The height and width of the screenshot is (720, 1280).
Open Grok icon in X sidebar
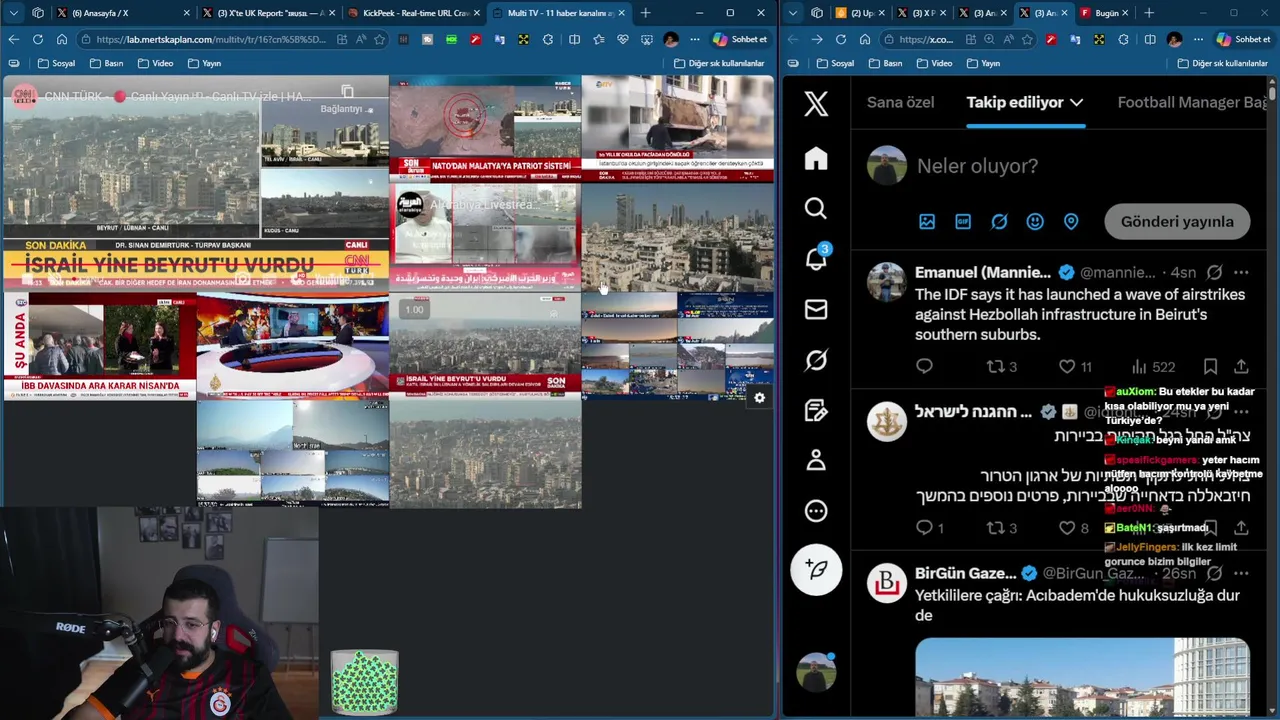[816, 359]
